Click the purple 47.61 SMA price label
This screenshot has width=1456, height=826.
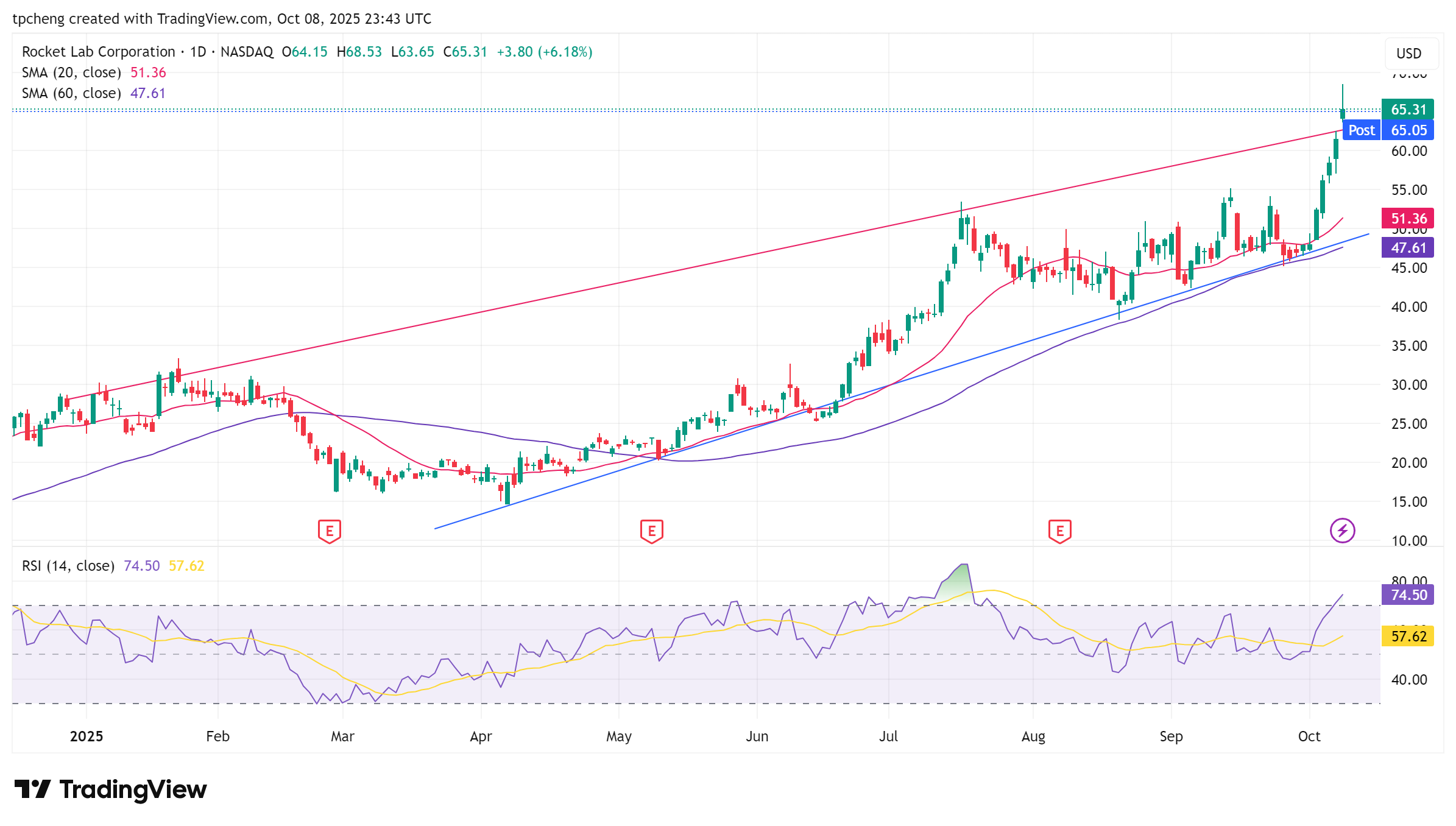[x=1408, y=248]
